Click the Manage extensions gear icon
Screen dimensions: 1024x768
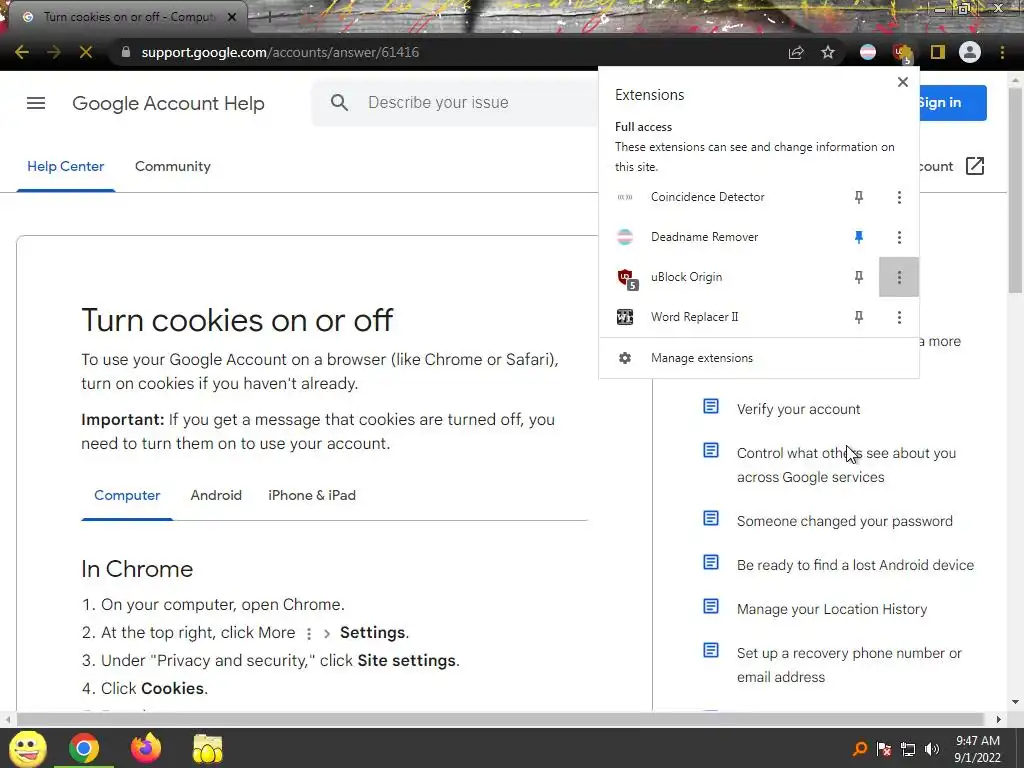click(x=625, y=358)
